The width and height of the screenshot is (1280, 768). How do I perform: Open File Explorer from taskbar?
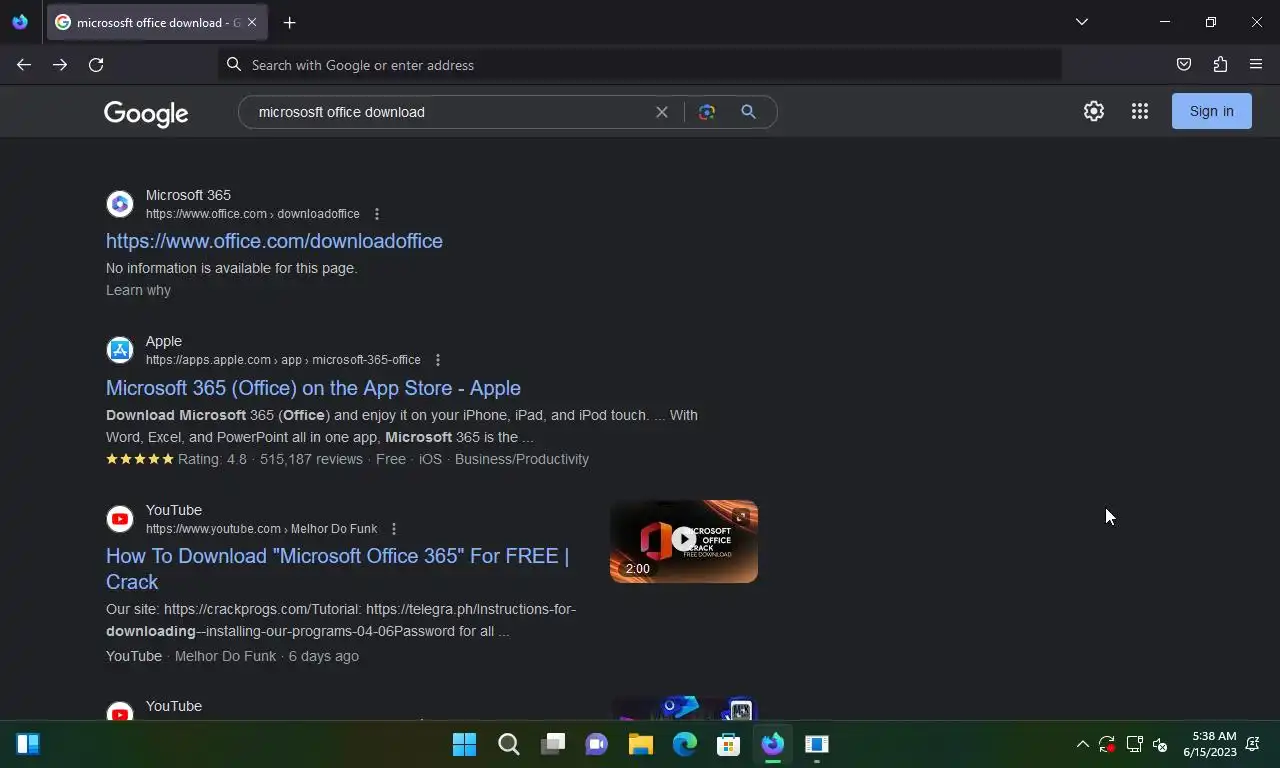[641, 744]
